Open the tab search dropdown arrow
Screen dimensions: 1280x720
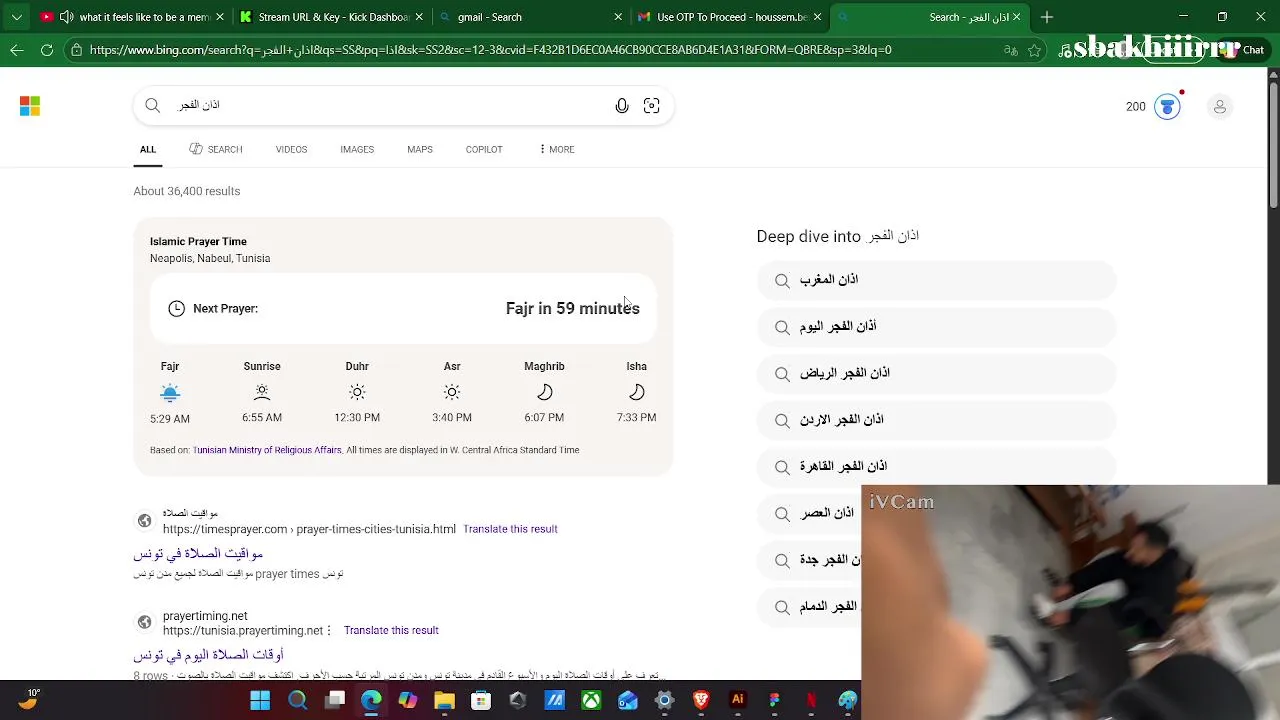[17, 17]
